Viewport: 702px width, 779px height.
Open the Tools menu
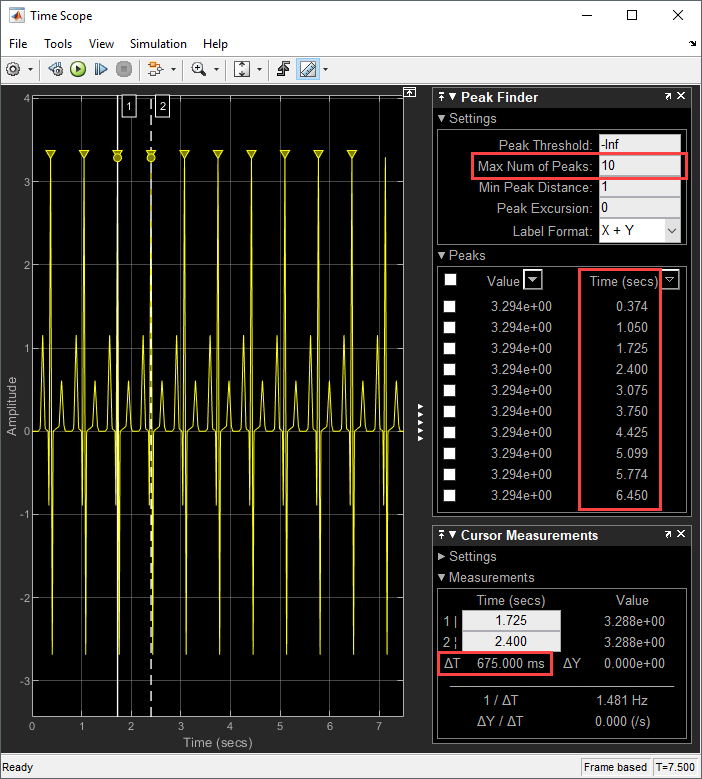58,44
